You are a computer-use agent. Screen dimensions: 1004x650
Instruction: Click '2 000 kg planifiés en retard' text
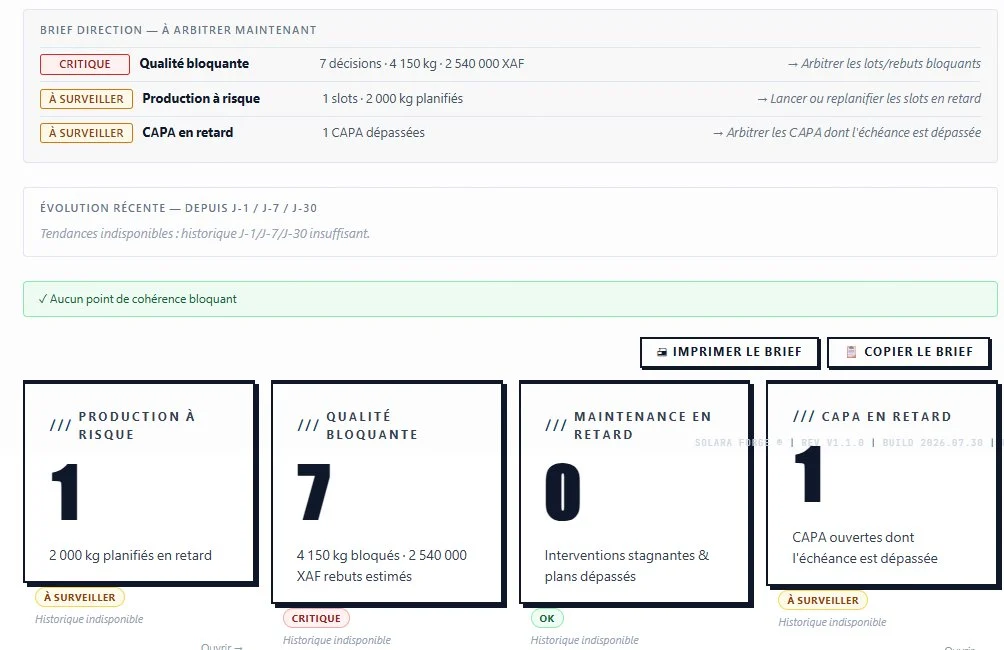(x=131, y=555)
